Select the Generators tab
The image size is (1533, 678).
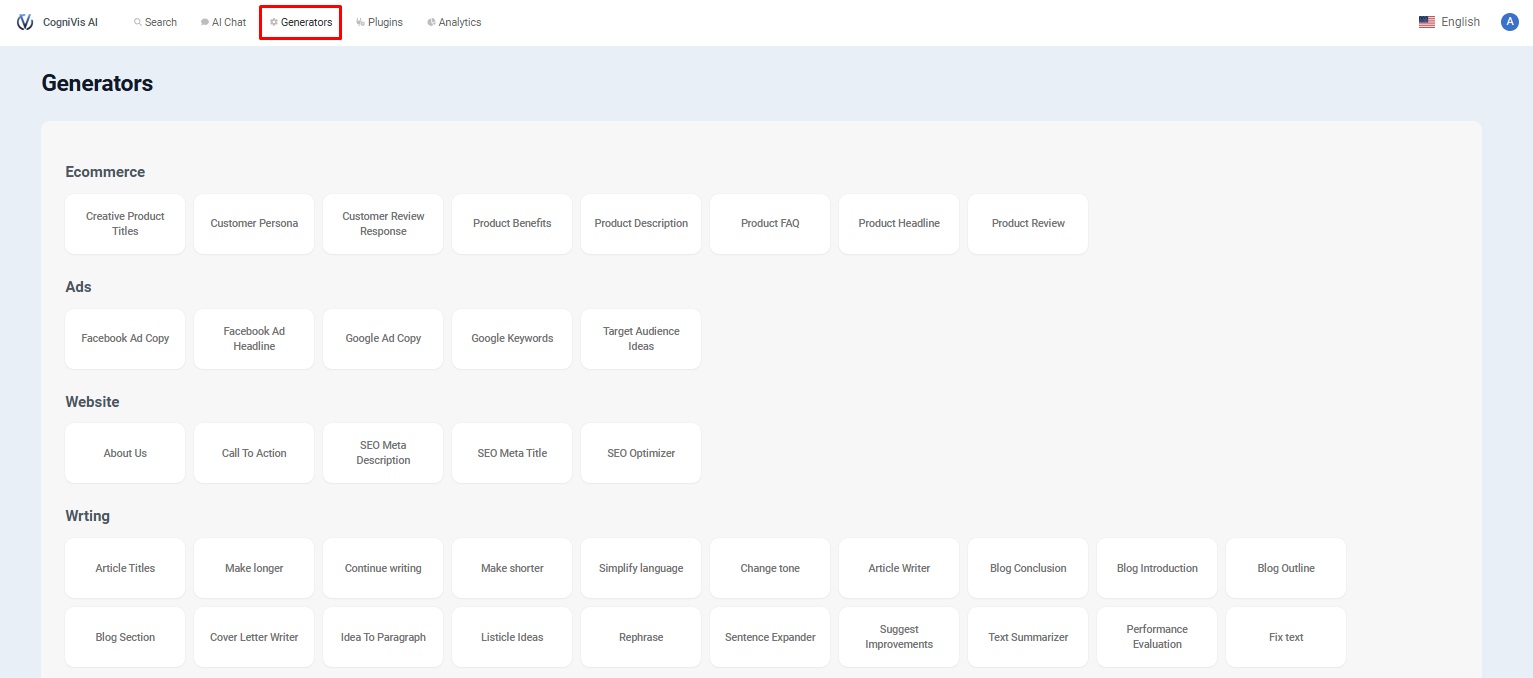[x=301, y=22]
